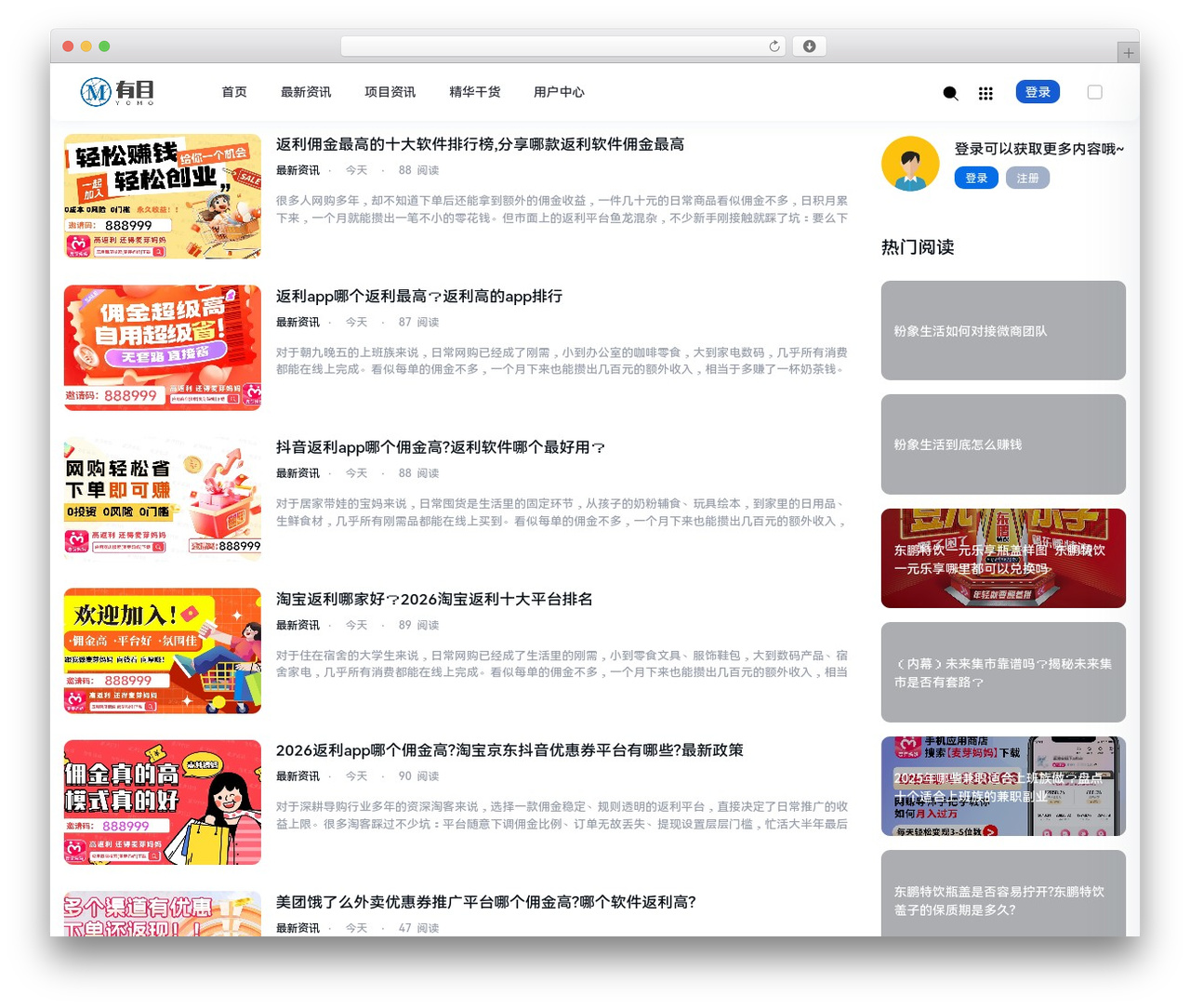Open hot read 东鹏特饮瓶盖是否容易拧开
1190x1008 pixels.
1003,894
